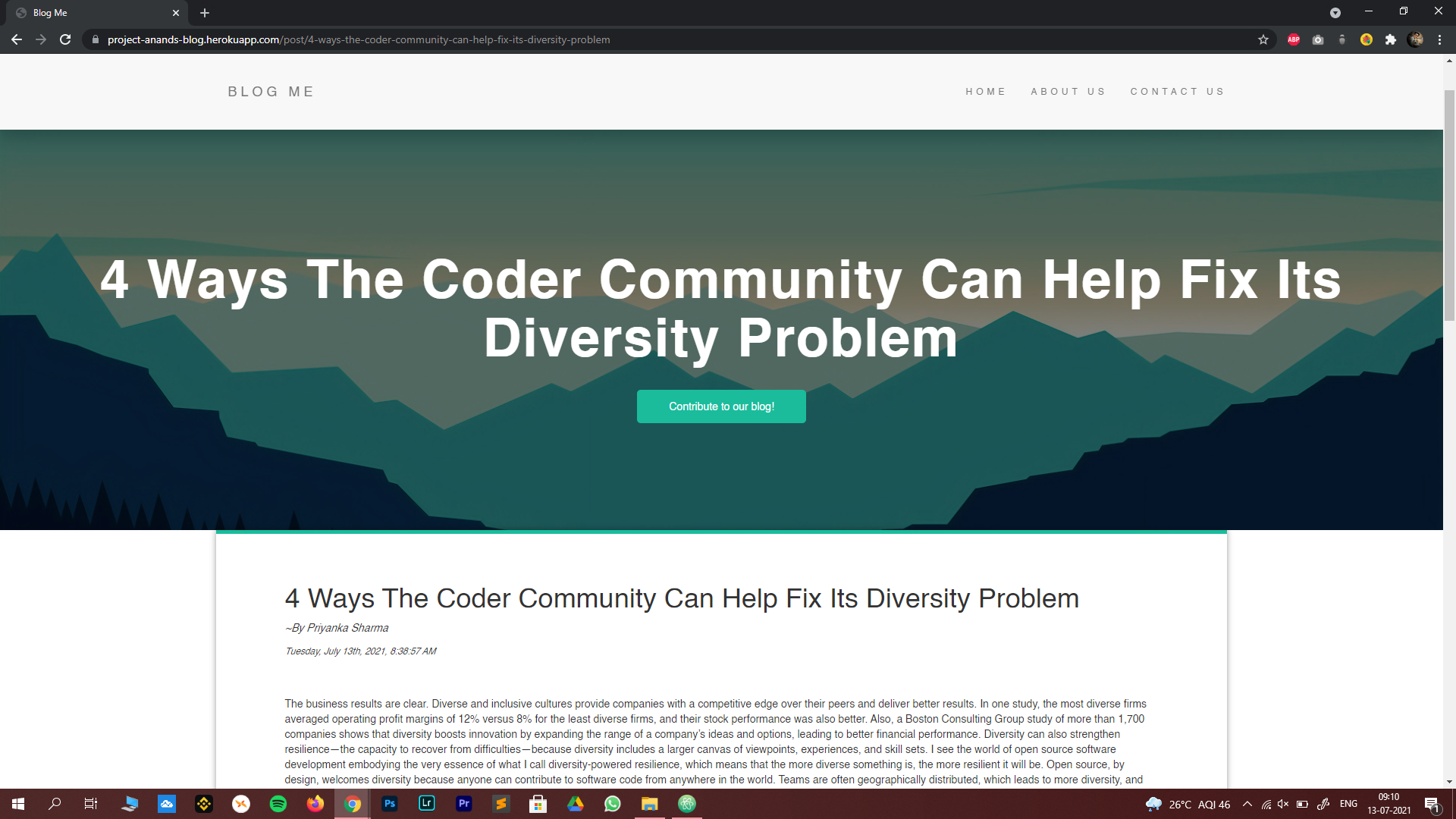The width and height of the screenshot is (1456, 819).
Task: Open the Extensions puzzle menu
Action: pos(1391,39)
